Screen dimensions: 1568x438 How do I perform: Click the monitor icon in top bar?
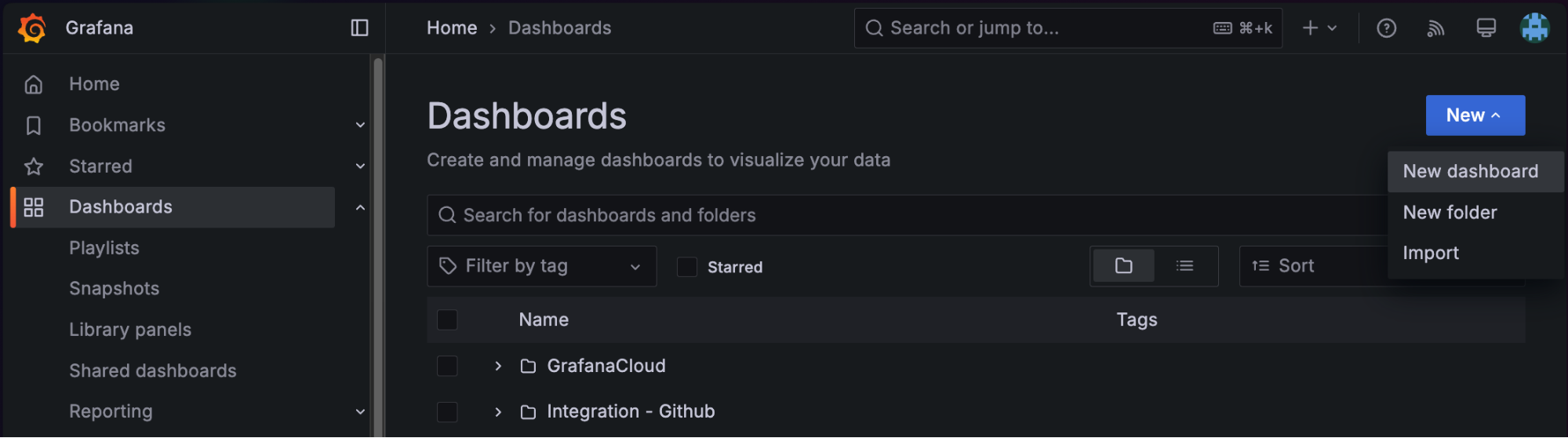coord(1486,28)
